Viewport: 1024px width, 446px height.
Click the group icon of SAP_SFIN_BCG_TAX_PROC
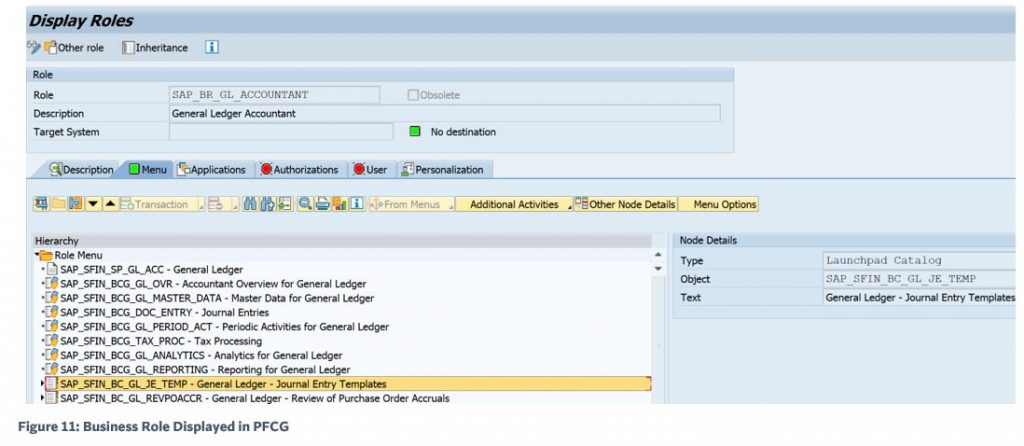[x=52, y=342]
